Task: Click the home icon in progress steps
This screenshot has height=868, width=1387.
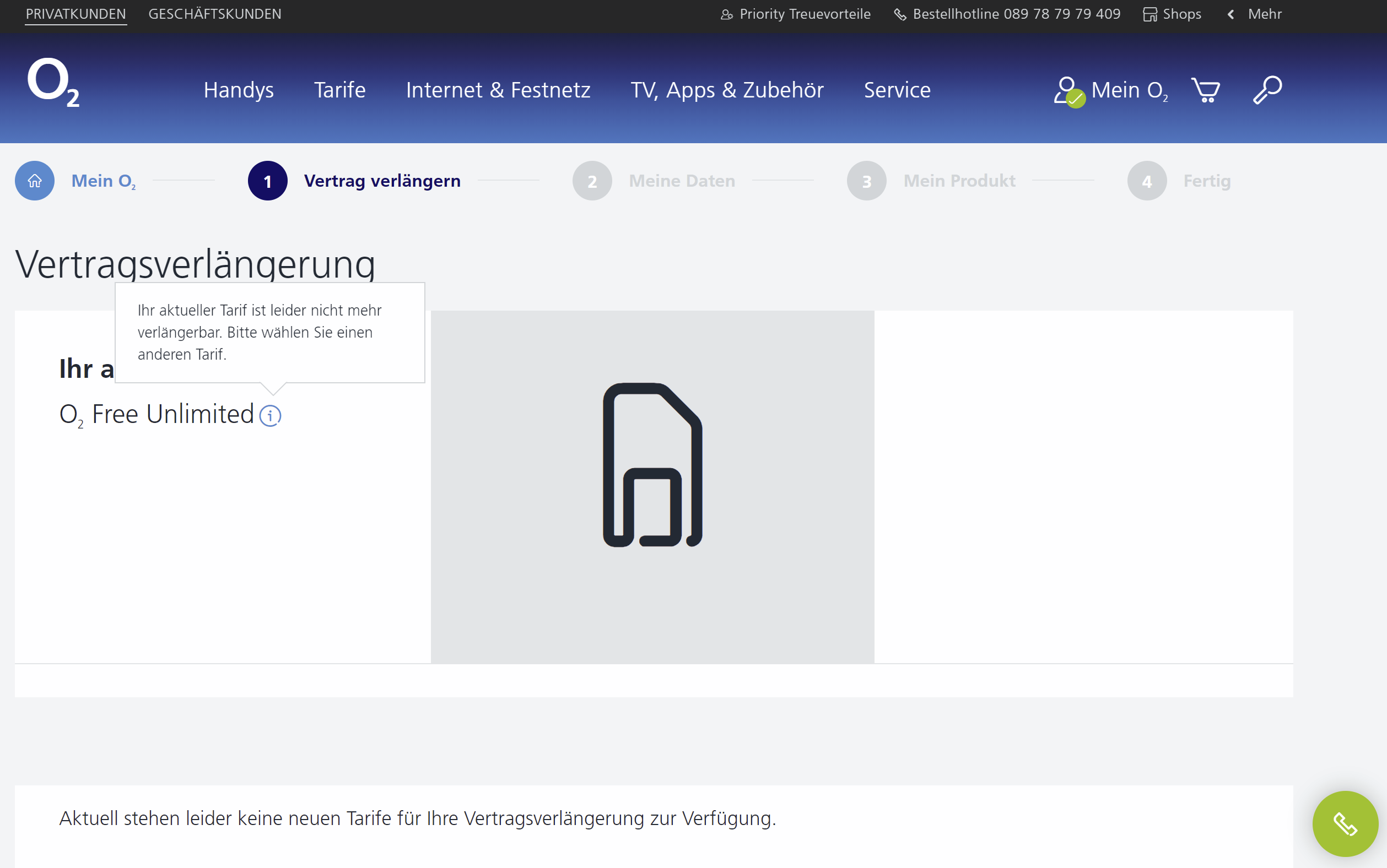Action: tap(35, 181)
